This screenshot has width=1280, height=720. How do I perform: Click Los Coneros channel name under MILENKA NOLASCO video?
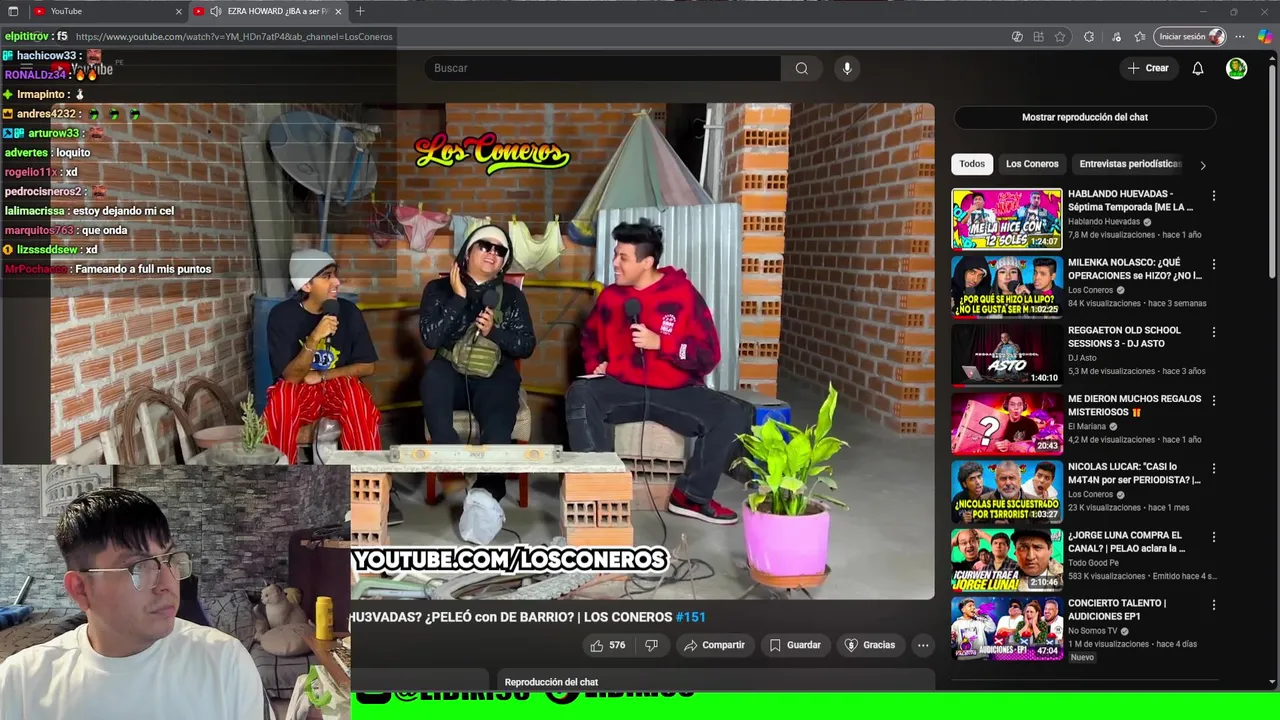point(1090,290)
